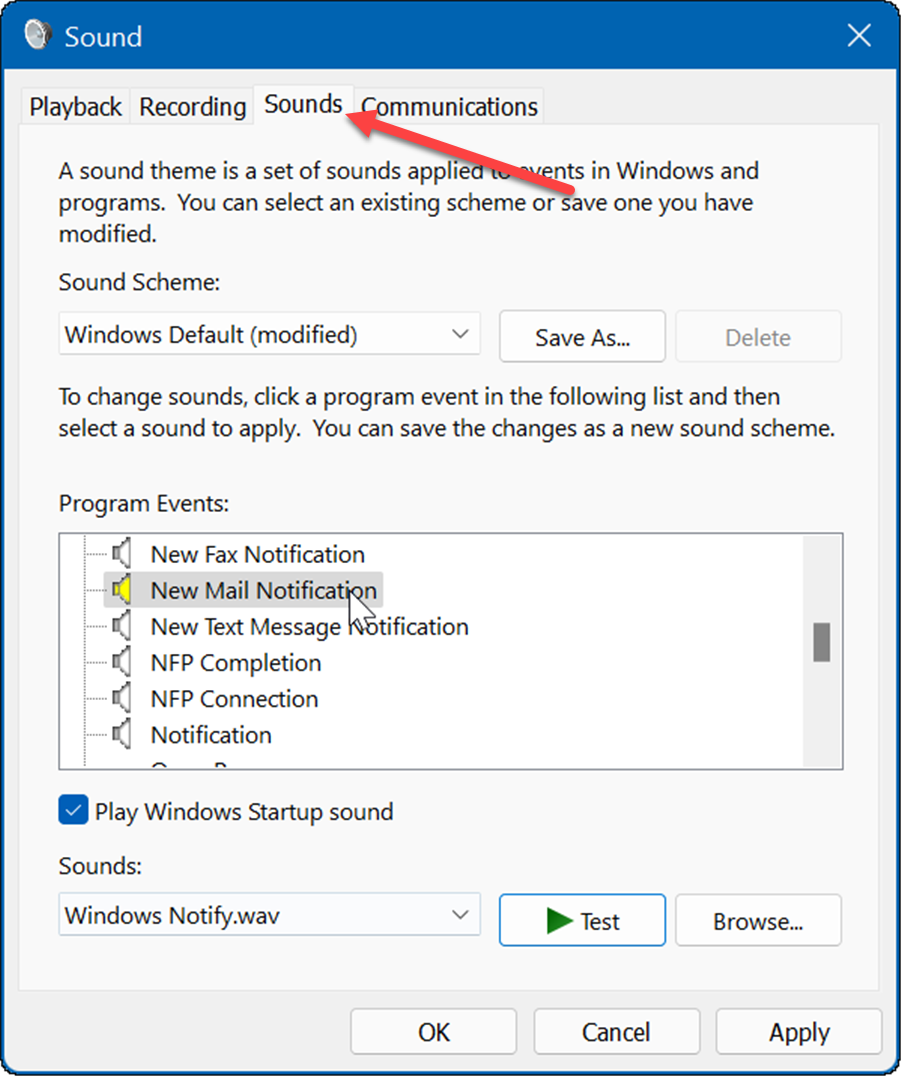Expand the Windows Default (modified) scheme list
Image resolution: width=901 pixels, height=1076 pixels.
[x=460, y=335]
